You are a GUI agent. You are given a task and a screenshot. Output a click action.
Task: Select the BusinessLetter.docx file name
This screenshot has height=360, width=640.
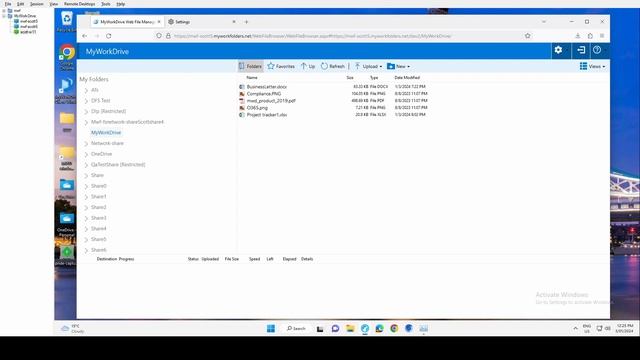pyautogui.click(x=267, y=87)
